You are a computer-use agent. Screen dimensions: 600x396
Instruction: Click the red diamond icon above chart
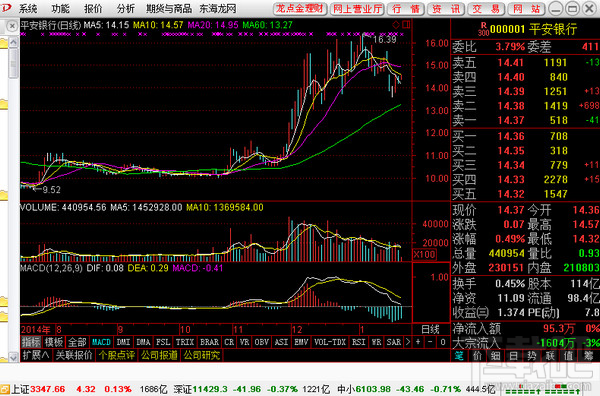coord(396,25)
